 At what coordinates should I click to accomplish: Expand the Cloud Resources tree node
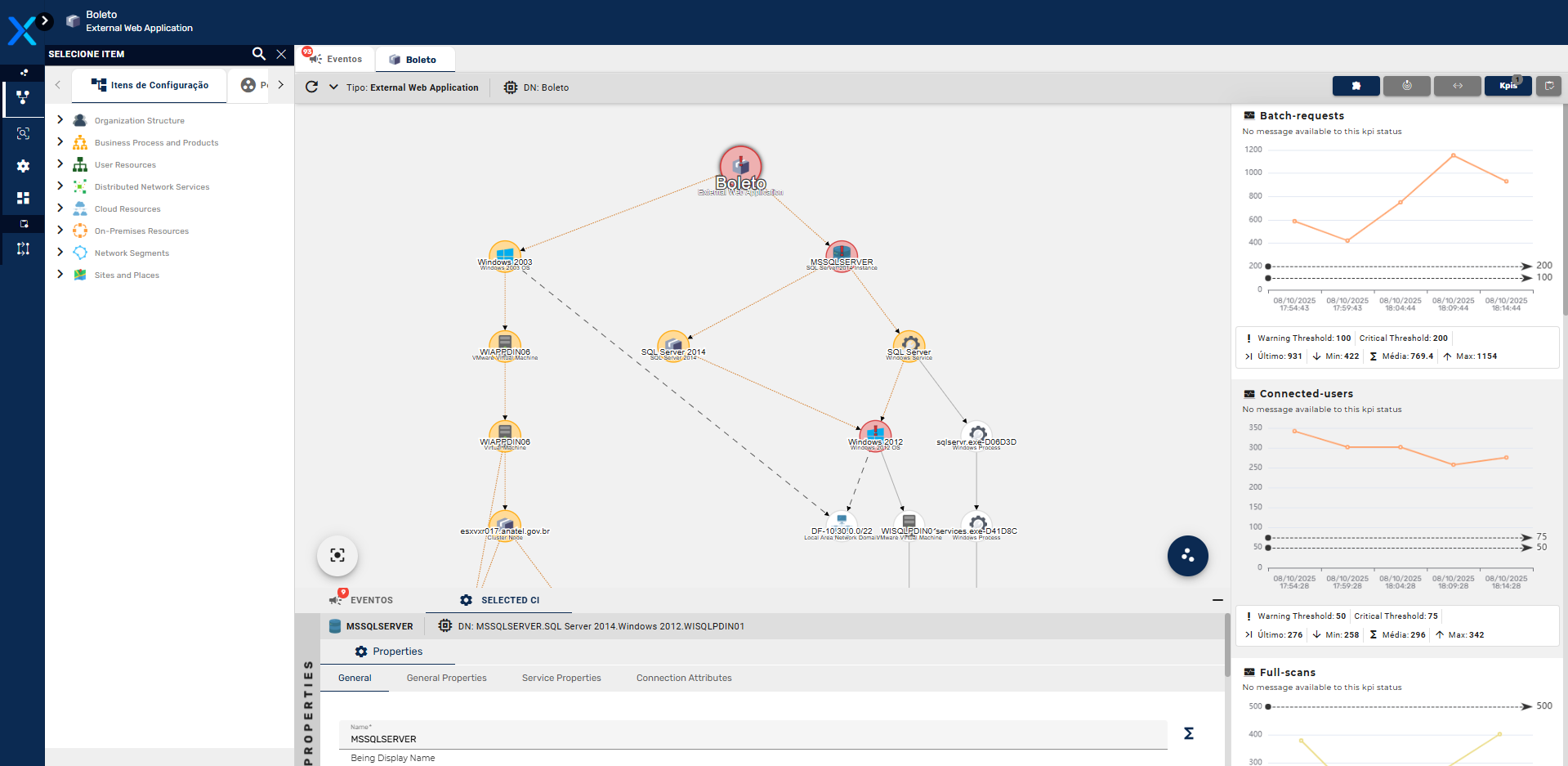click(60, 208)
